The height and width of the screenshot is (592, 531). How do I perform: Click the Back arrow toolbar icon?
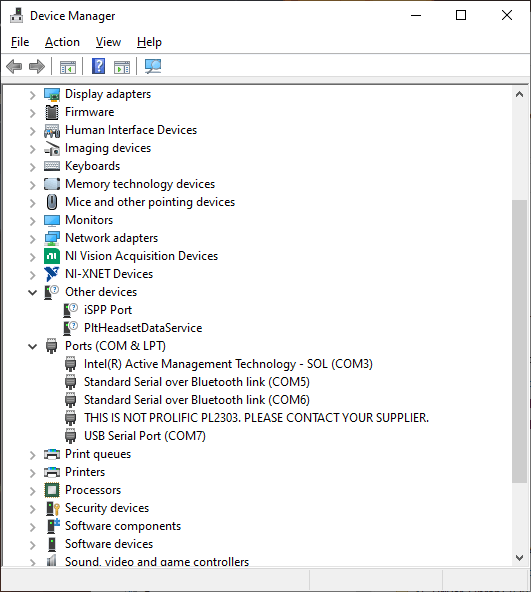pyautogui.click(x=14, y=67)
